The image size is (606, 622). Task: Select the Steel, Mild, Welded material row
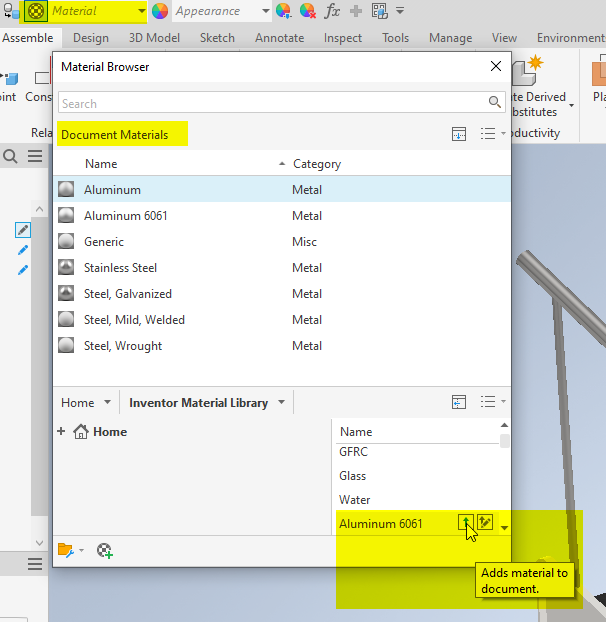click(282, 320)
